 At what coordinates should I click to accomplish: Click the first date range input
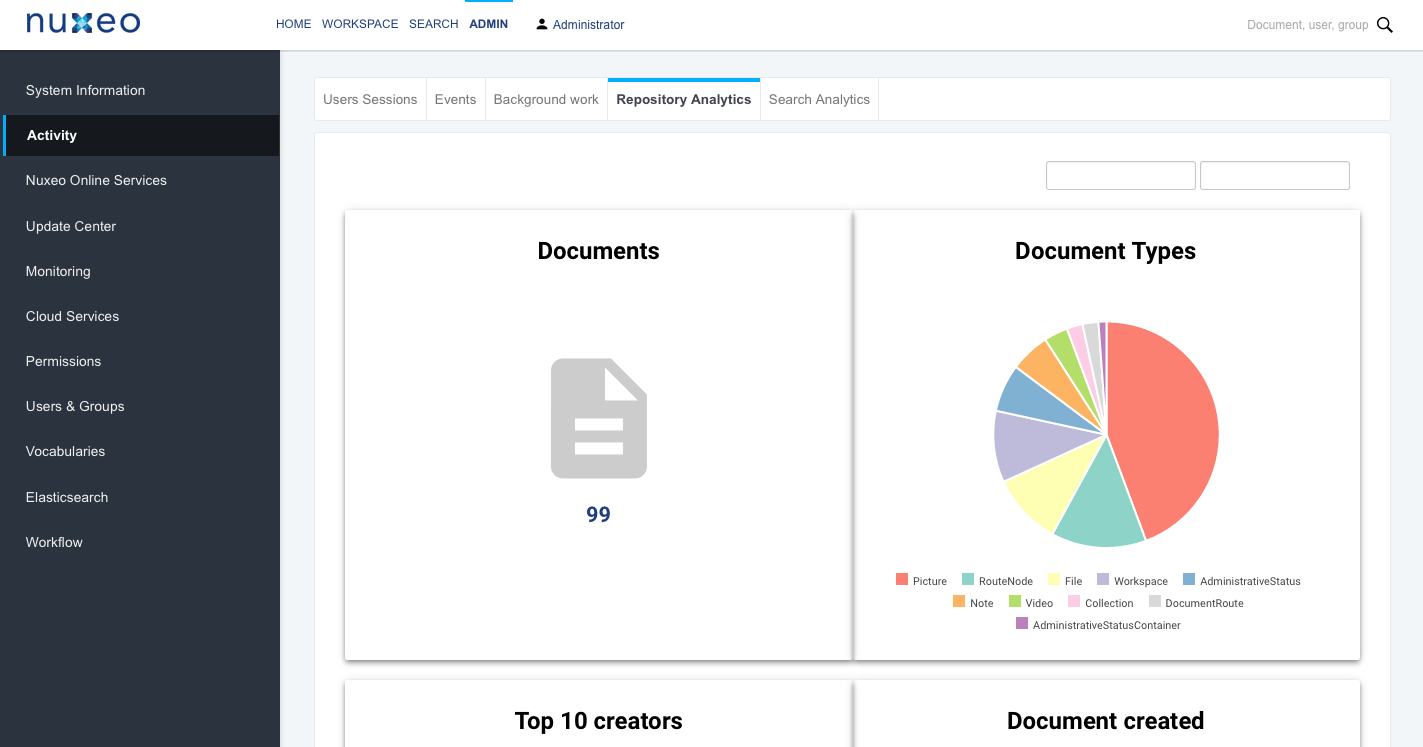(1121, 175)
